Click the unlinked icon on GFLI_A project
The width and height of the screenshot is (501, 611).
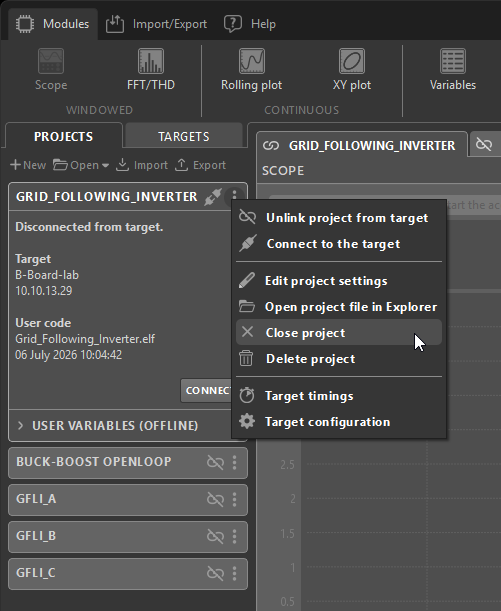215,499
